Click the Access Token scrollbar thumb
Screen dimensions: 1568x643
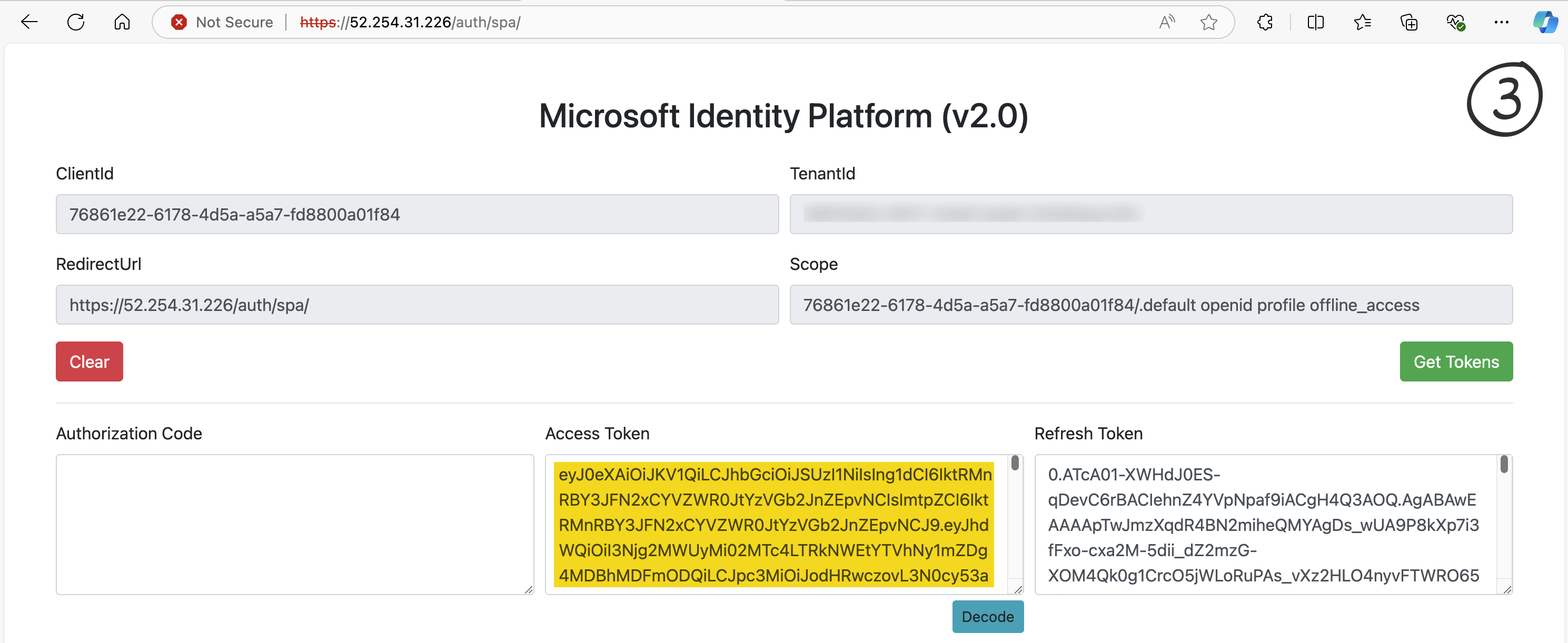1015,464
